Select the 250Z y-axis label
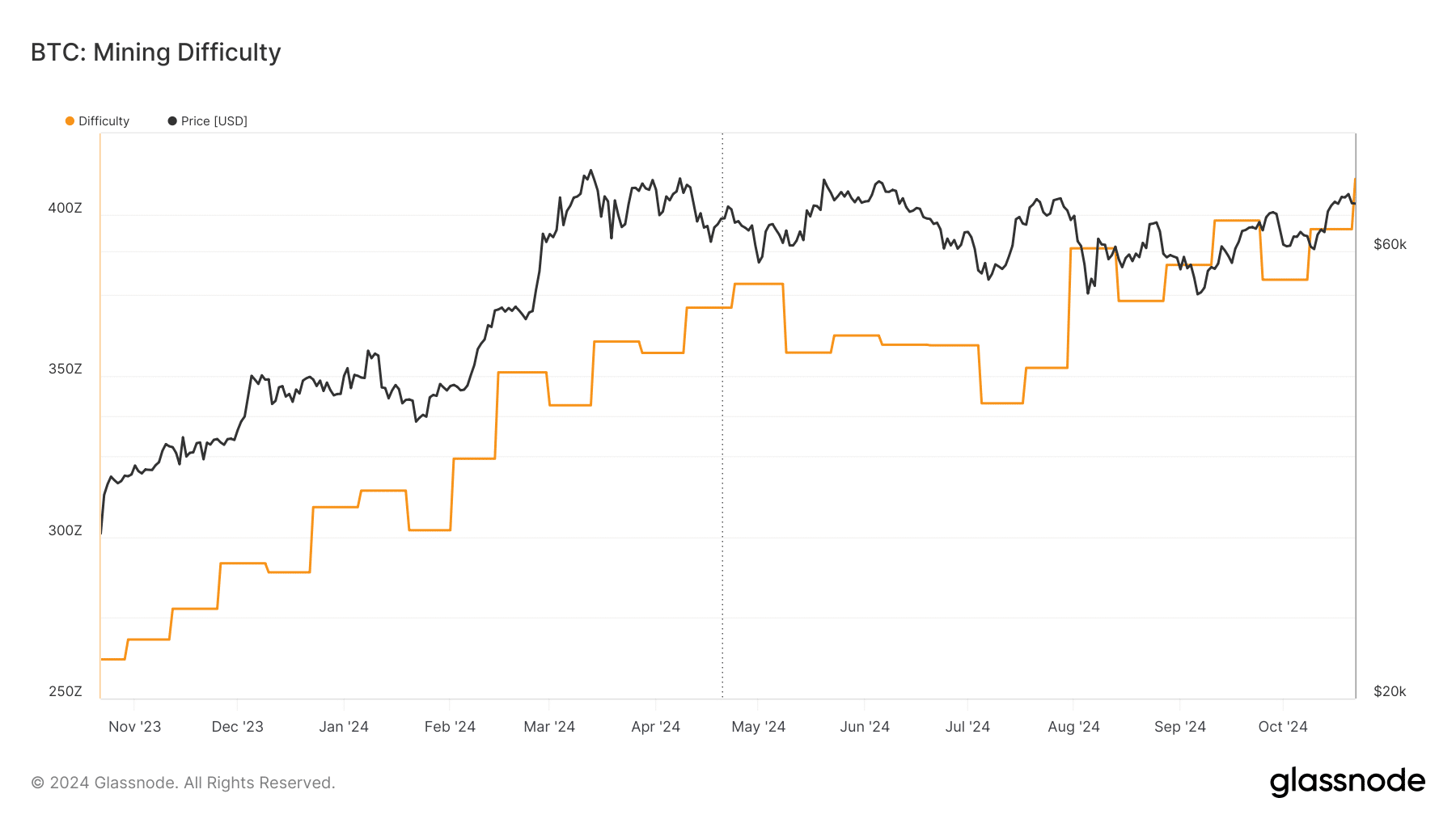1456x819 pixels. coord(66,692)
